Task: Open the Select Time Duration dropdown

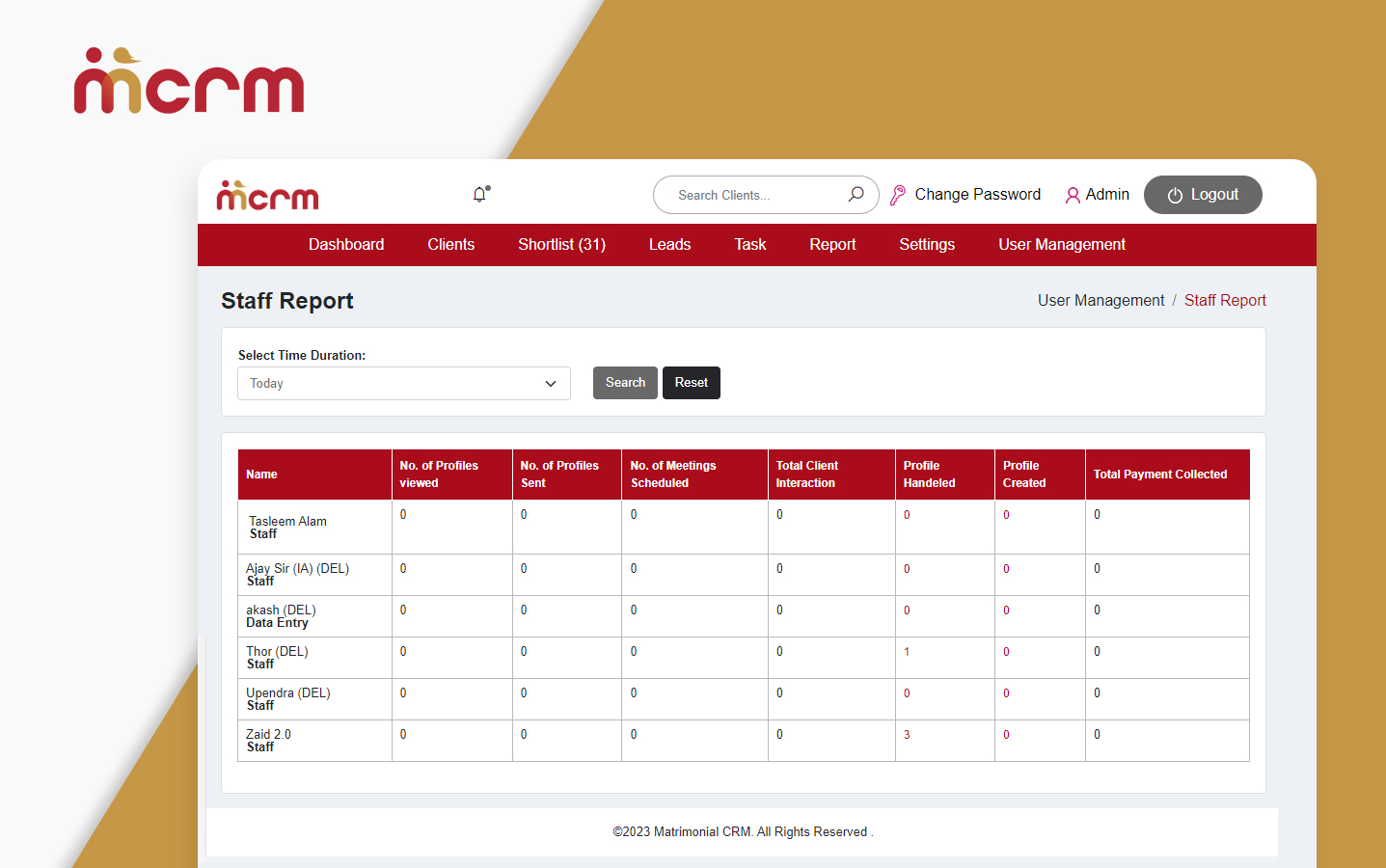Action: (x=403, y=383)
